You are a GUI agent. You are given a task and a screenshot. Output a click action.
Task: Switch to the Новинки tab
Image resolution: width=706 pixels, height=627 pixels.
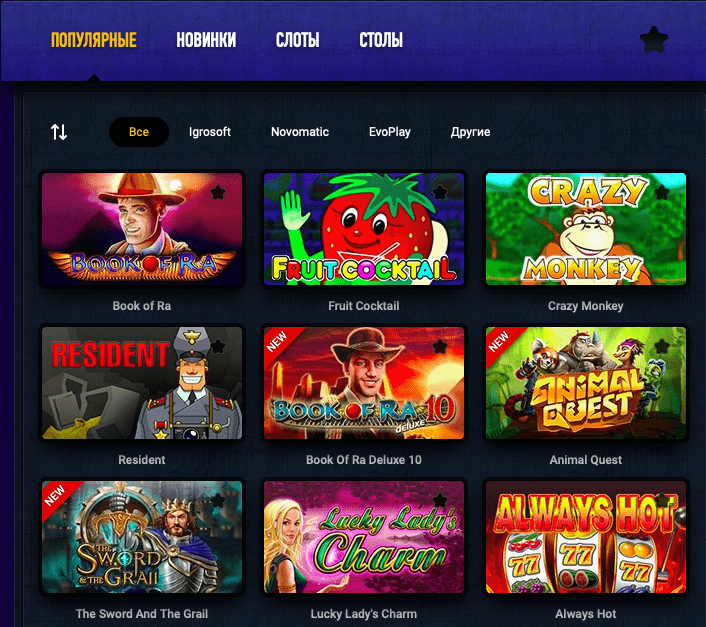pyautogui.click(x=206, y=40)
